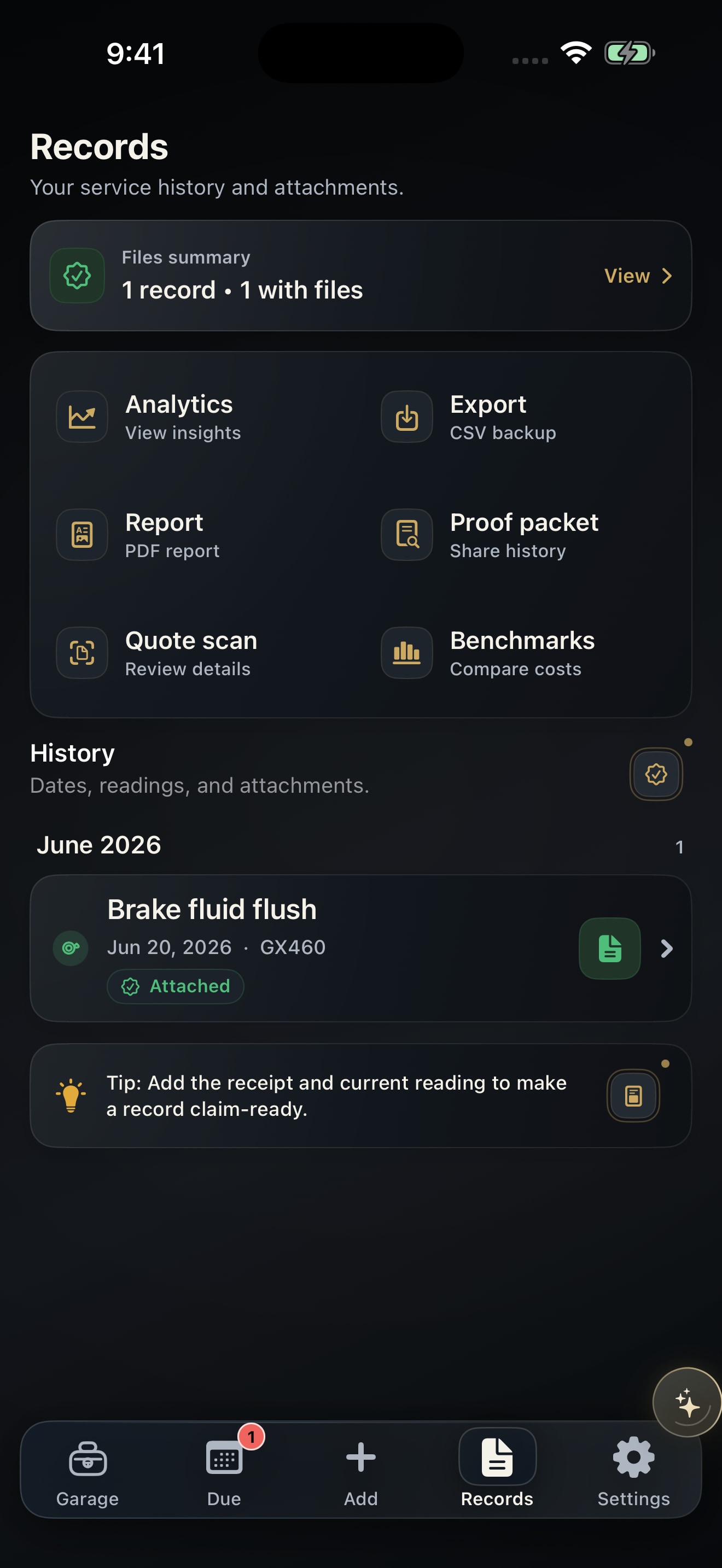Screen dimensions: 722x1568
Task: Open the Benchmarks bar chart icon
Action: pyautogui.click(x=406, y=653)
